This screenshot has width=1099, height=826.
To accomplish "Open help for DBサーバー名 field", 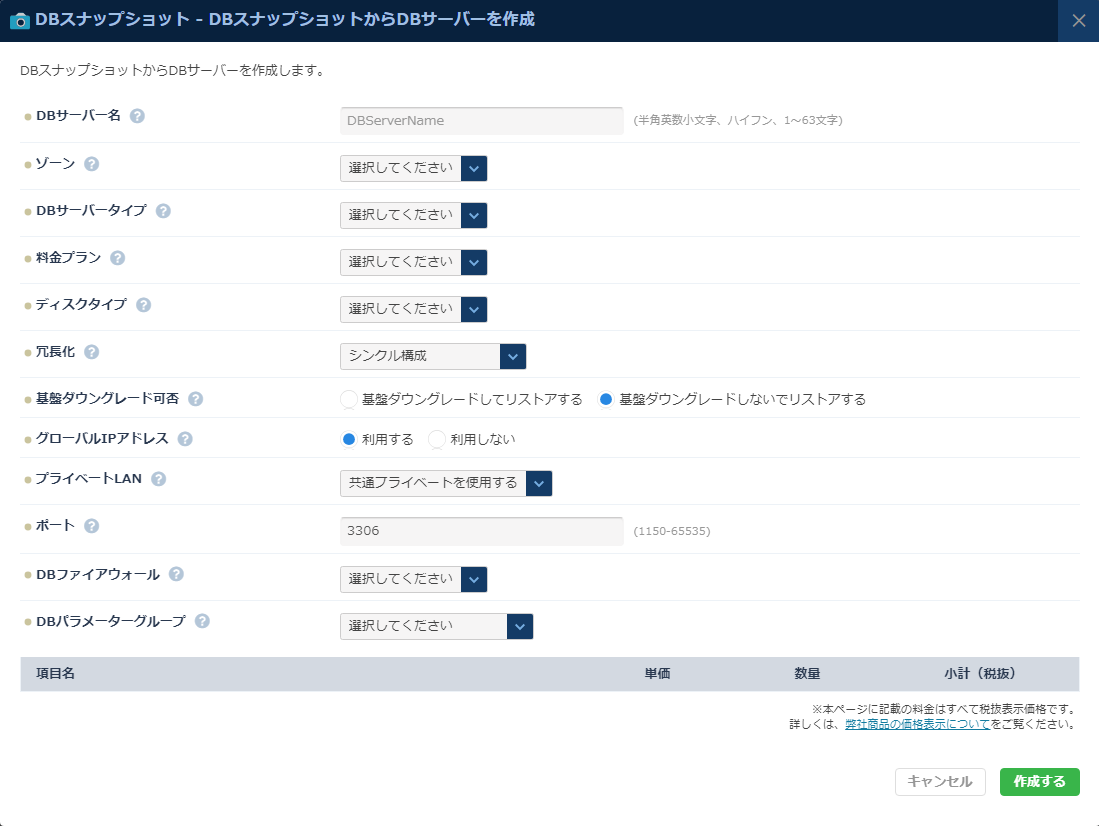I will [138, 115].
